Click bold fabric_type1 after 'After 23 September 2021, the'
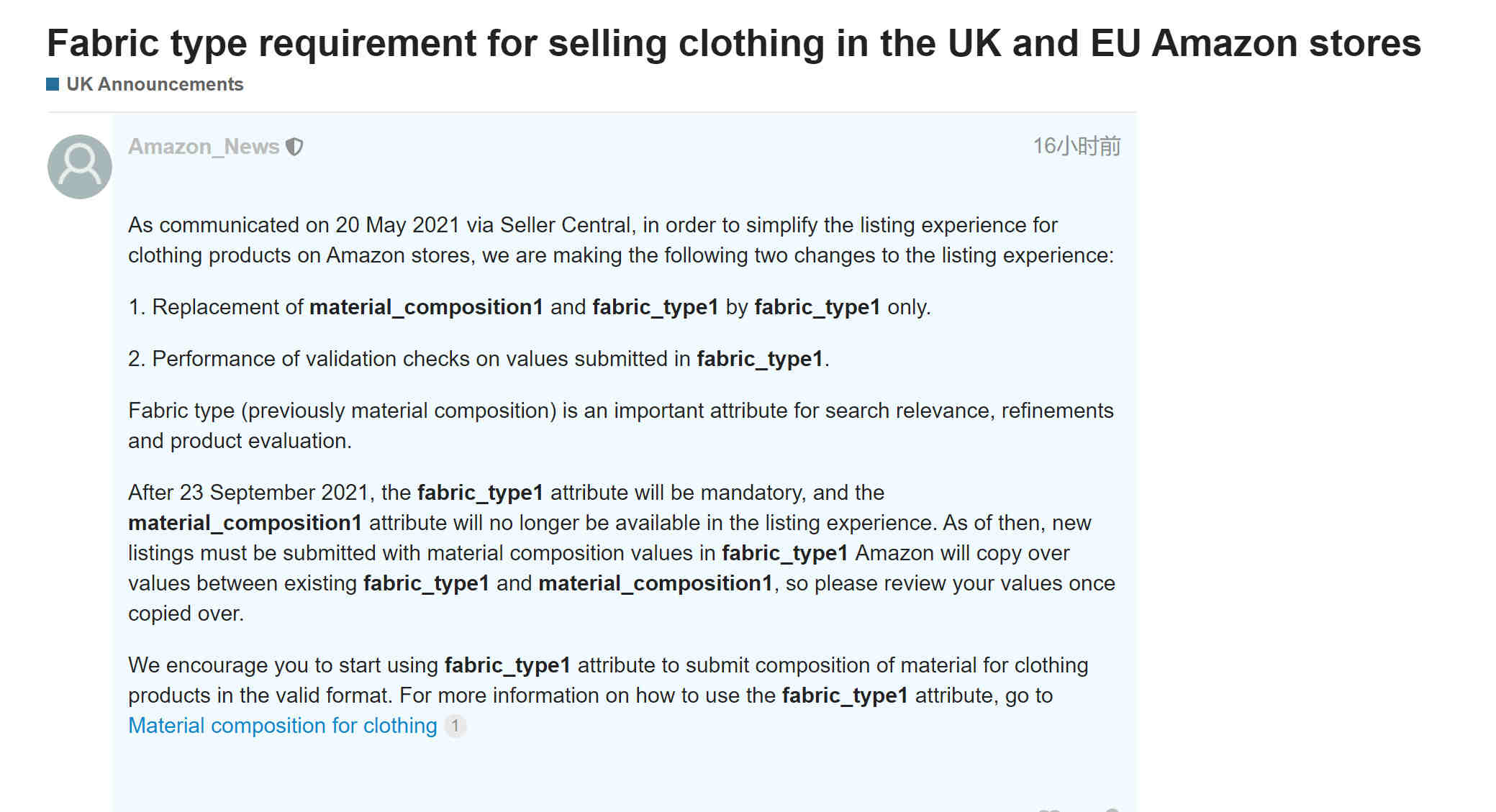The height and width of the screenshot is (812, 1496). 480,493
